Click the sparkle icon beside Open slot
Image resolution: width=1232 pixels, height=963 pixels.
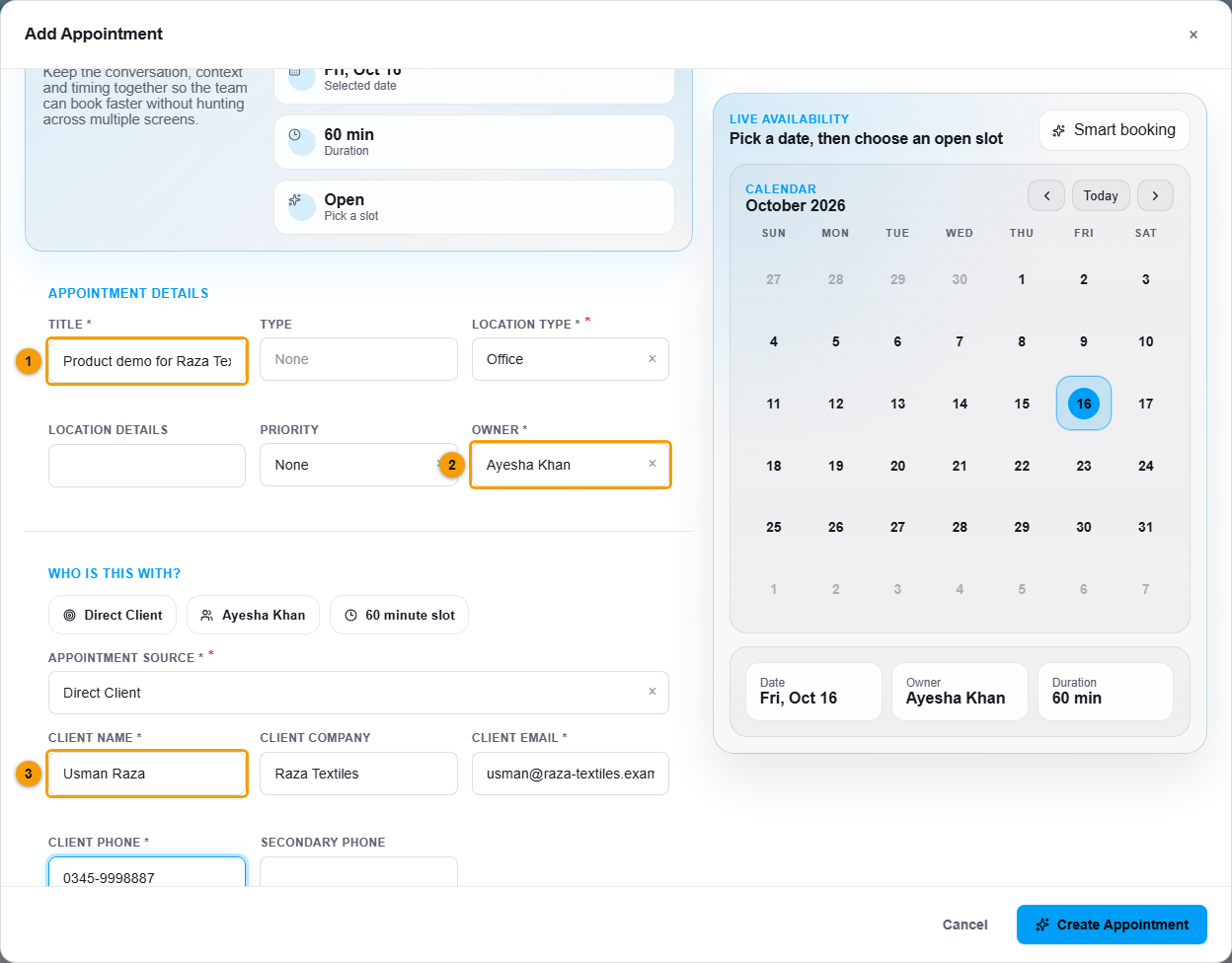pyautogui.click(x=294, y=200)
